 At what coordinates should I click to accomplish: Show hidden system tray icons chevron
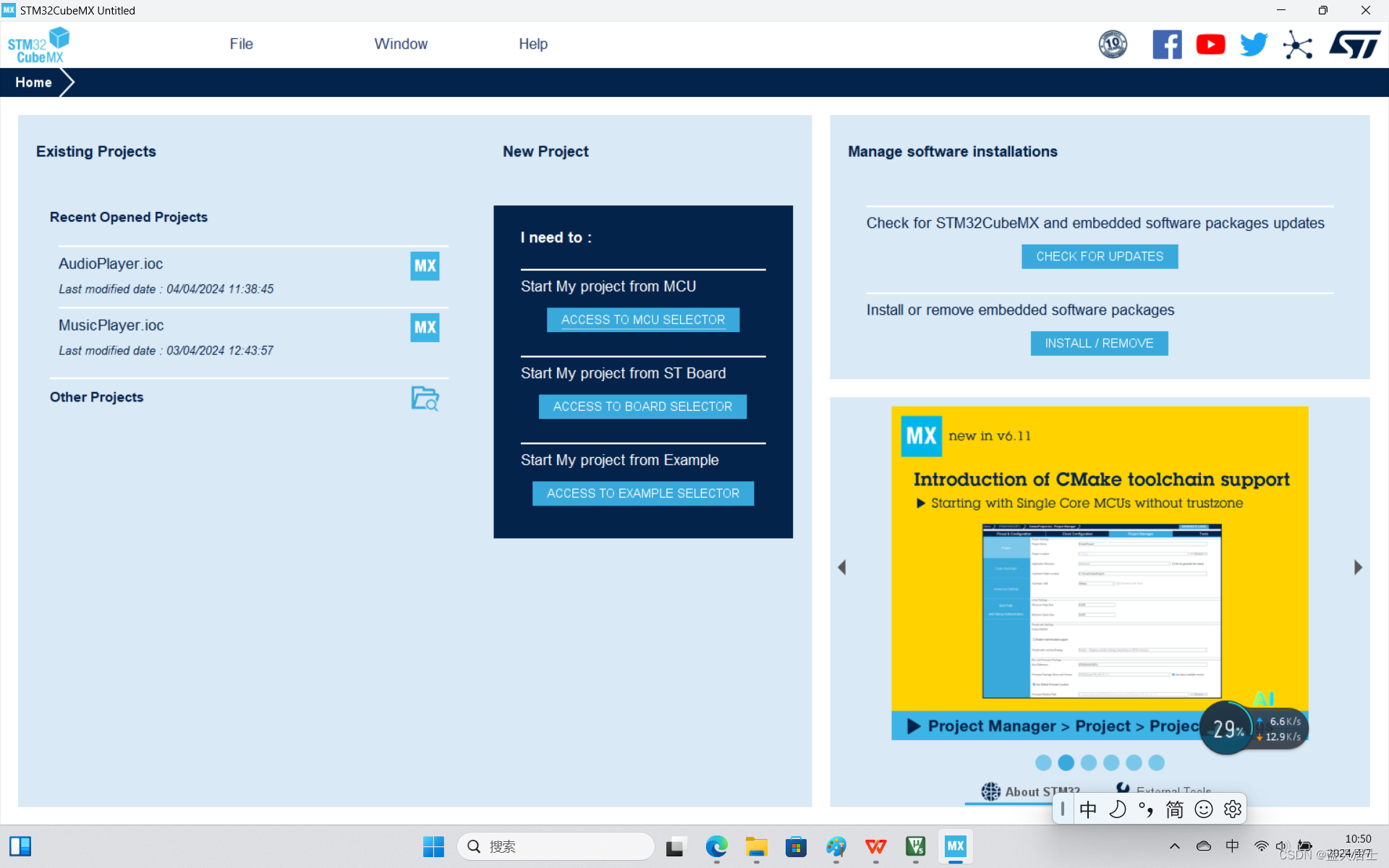[x=1174, y=846]
